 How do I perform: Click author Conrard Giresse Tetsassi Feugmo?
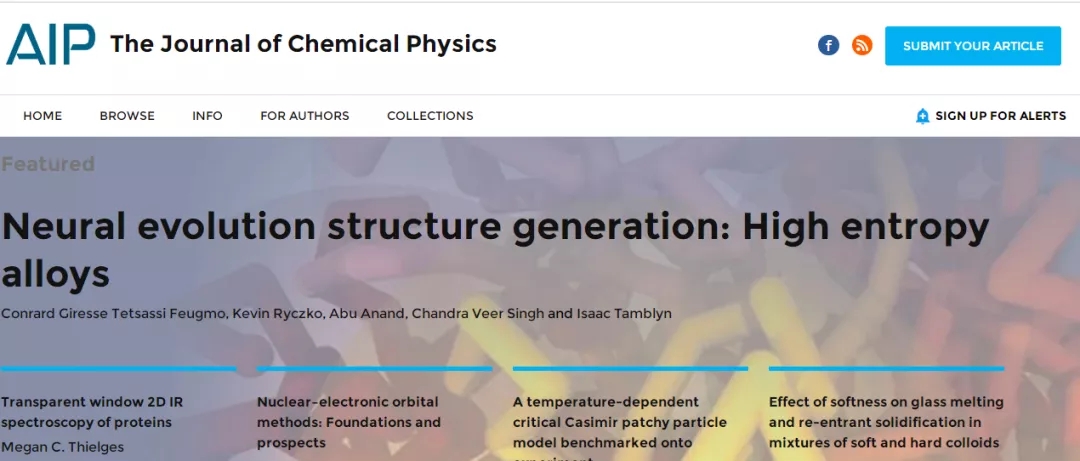(114, 314)
